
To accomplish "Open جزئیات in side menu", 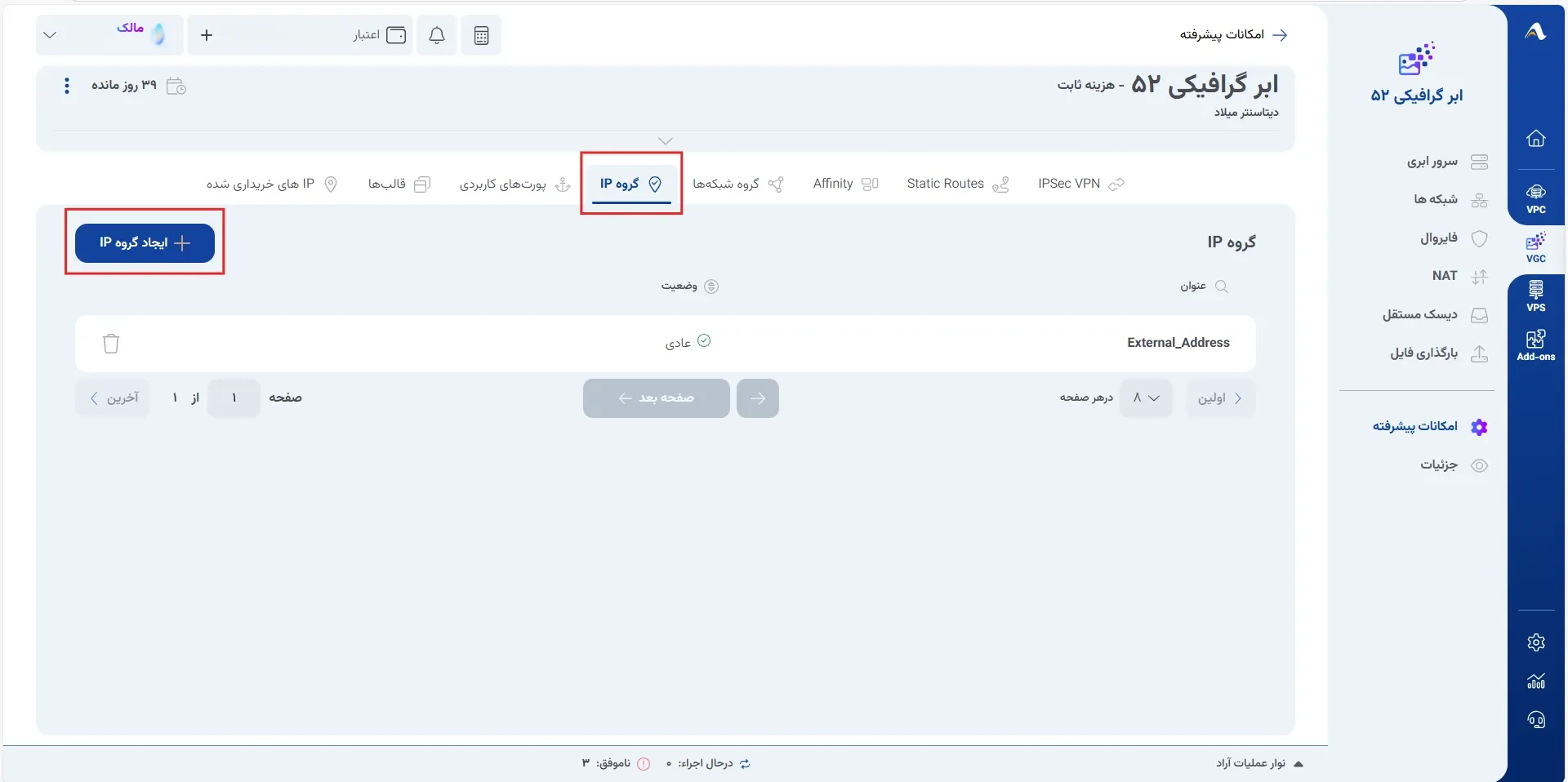I will pos(1454,465).
